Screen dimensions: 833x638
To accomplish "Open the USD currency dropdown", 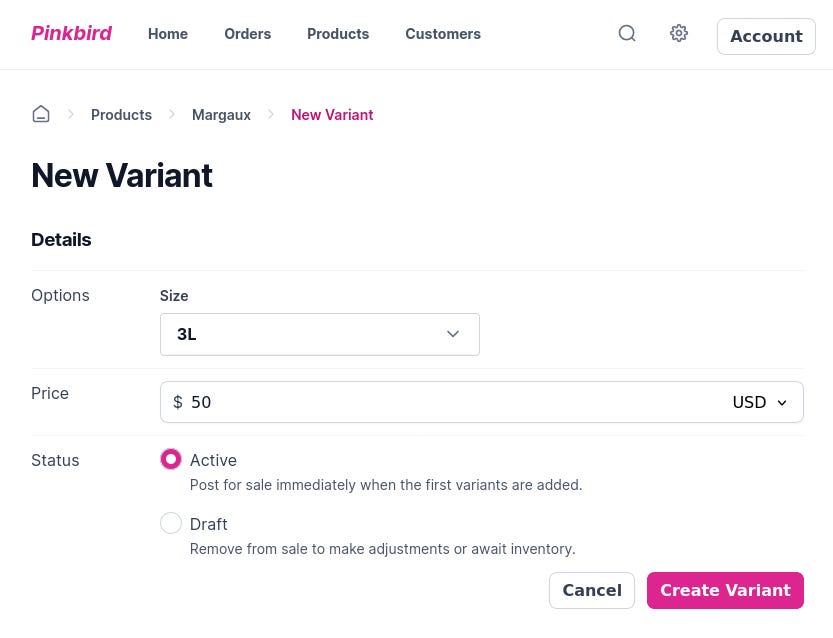I will pyautogui.click(x=760, y=402).
